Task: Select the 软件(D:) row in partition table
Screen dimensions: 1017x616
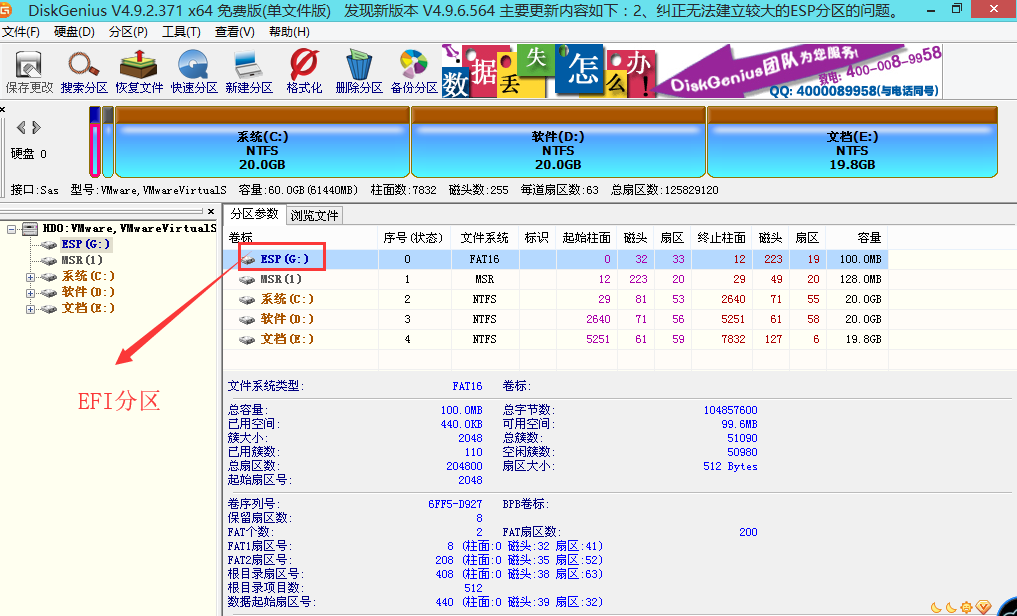Action: tap(555, 320)
